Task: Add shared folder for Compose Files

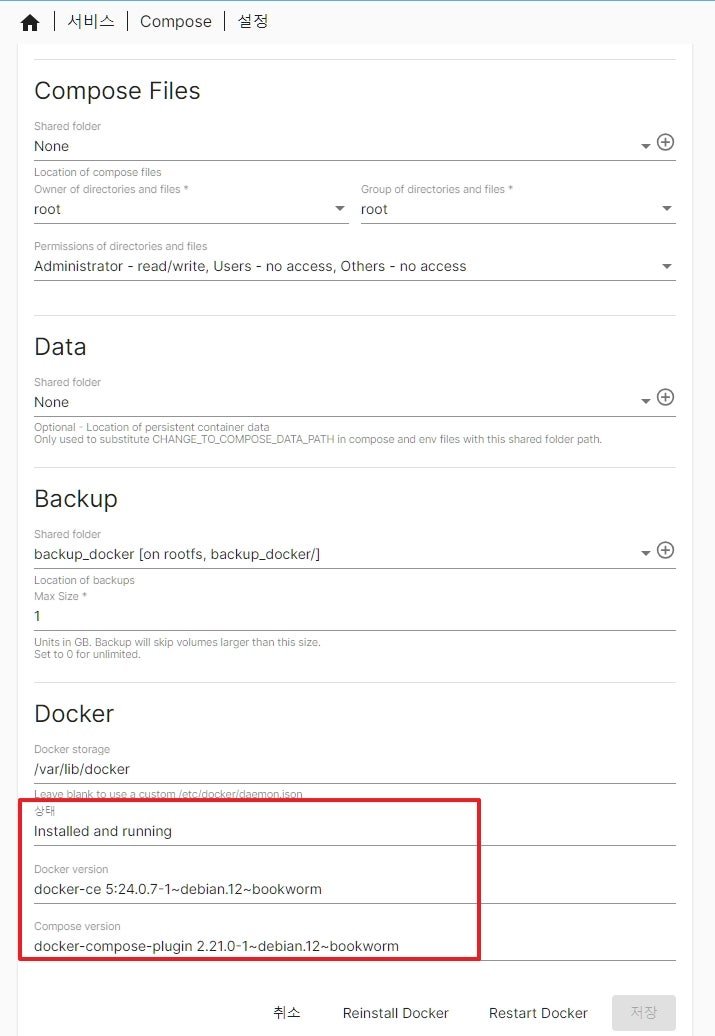Action: point(665,142)
